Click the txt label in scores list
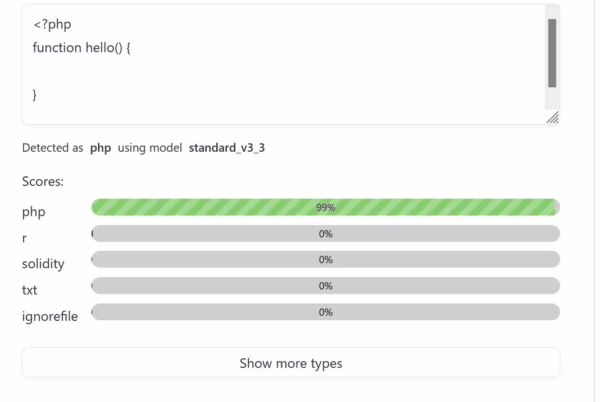Screen dimensions: 600x402 click(x=30, y=290)
